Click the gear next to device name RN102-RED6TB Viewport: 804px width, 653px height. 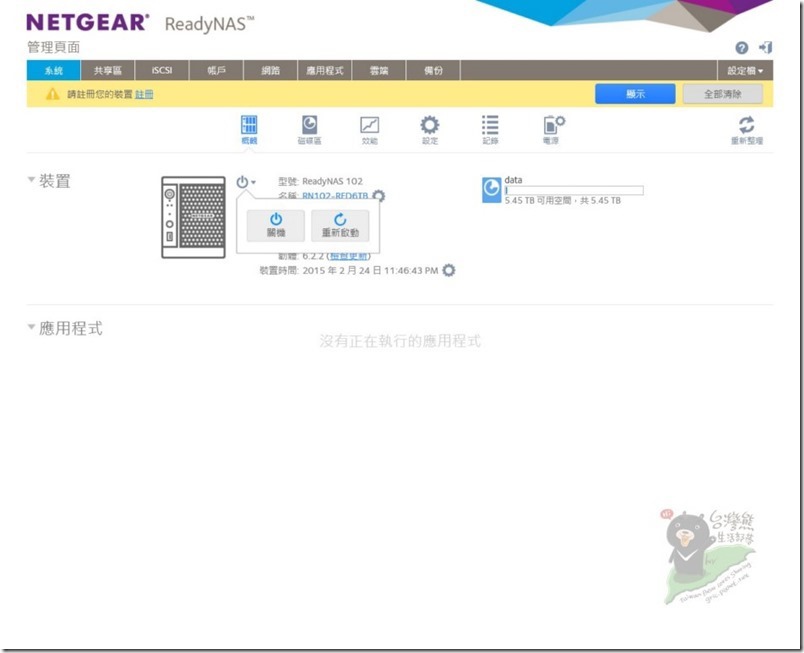(x=378, y=195)
